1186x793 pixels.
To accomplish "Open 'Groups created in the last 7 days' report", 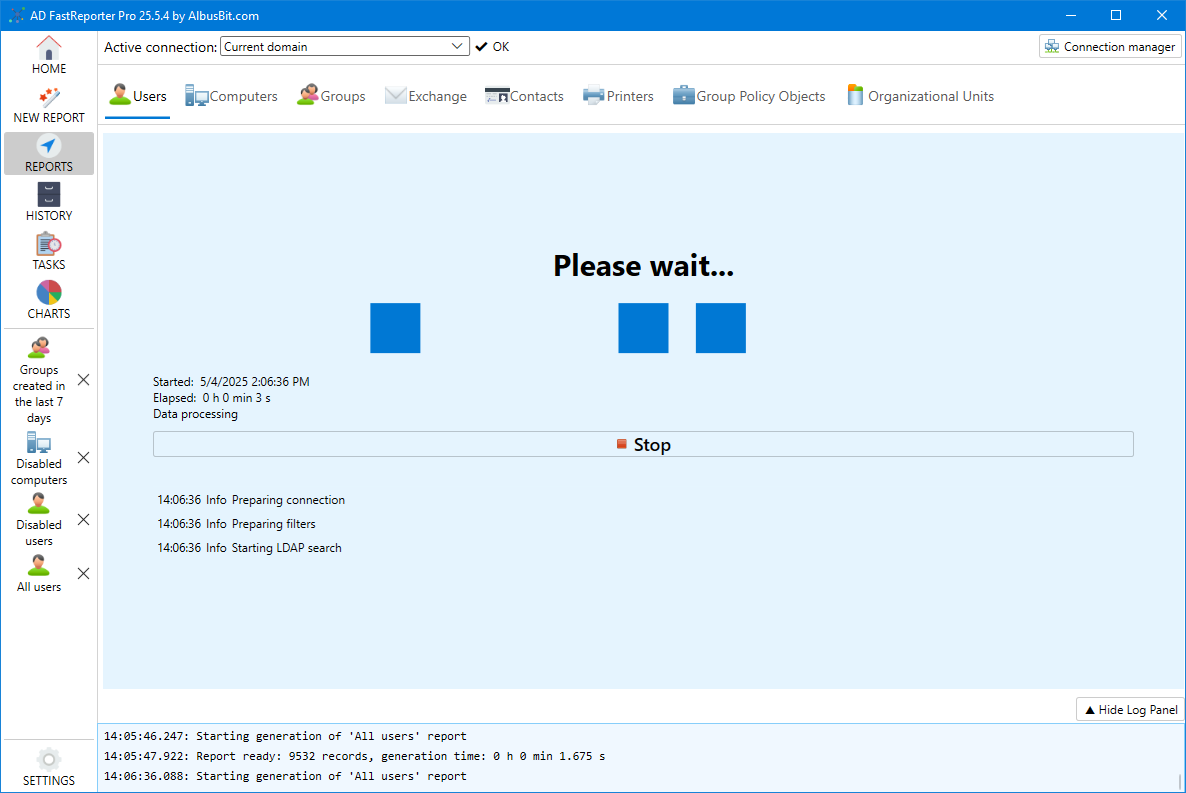I will 39,381.
